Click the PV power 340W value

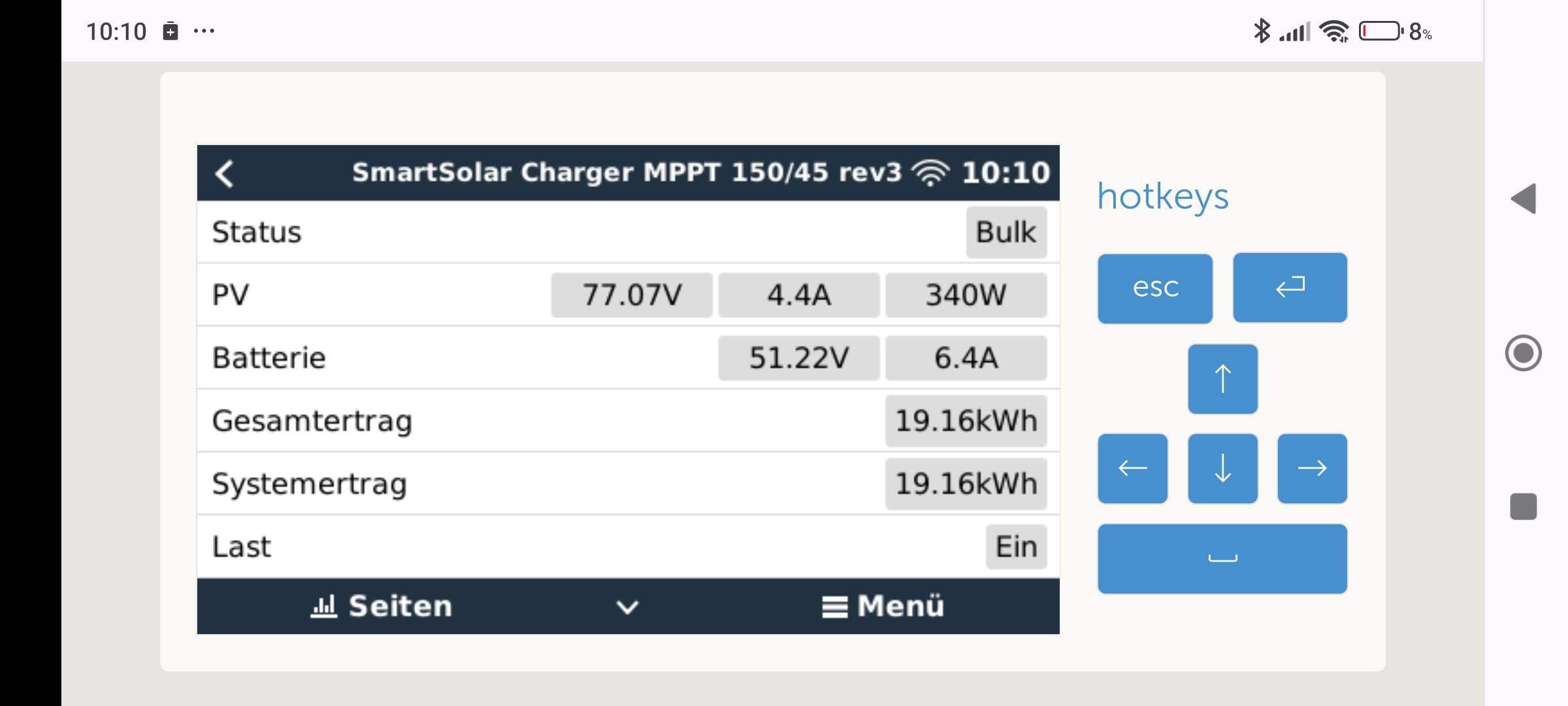(x=966, y=295)
